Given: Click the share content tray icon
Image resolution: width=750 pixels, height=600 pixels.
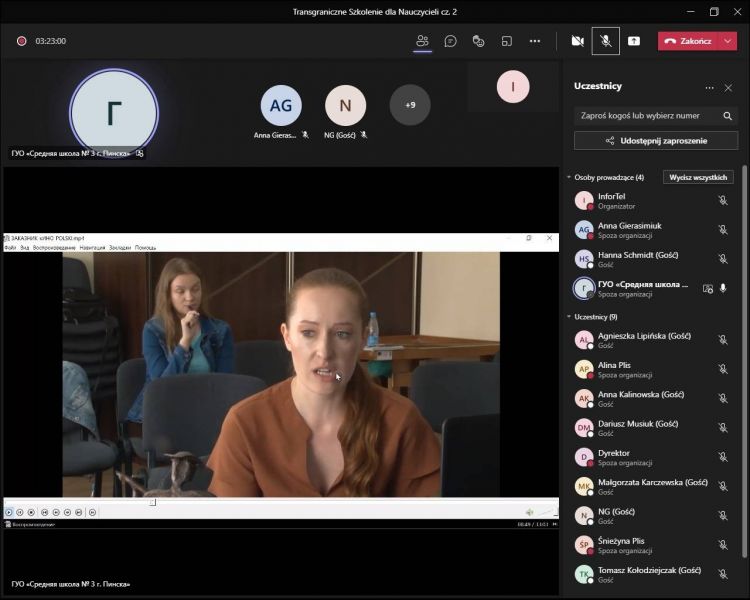Looking at the screenshot, I should 634,41.
